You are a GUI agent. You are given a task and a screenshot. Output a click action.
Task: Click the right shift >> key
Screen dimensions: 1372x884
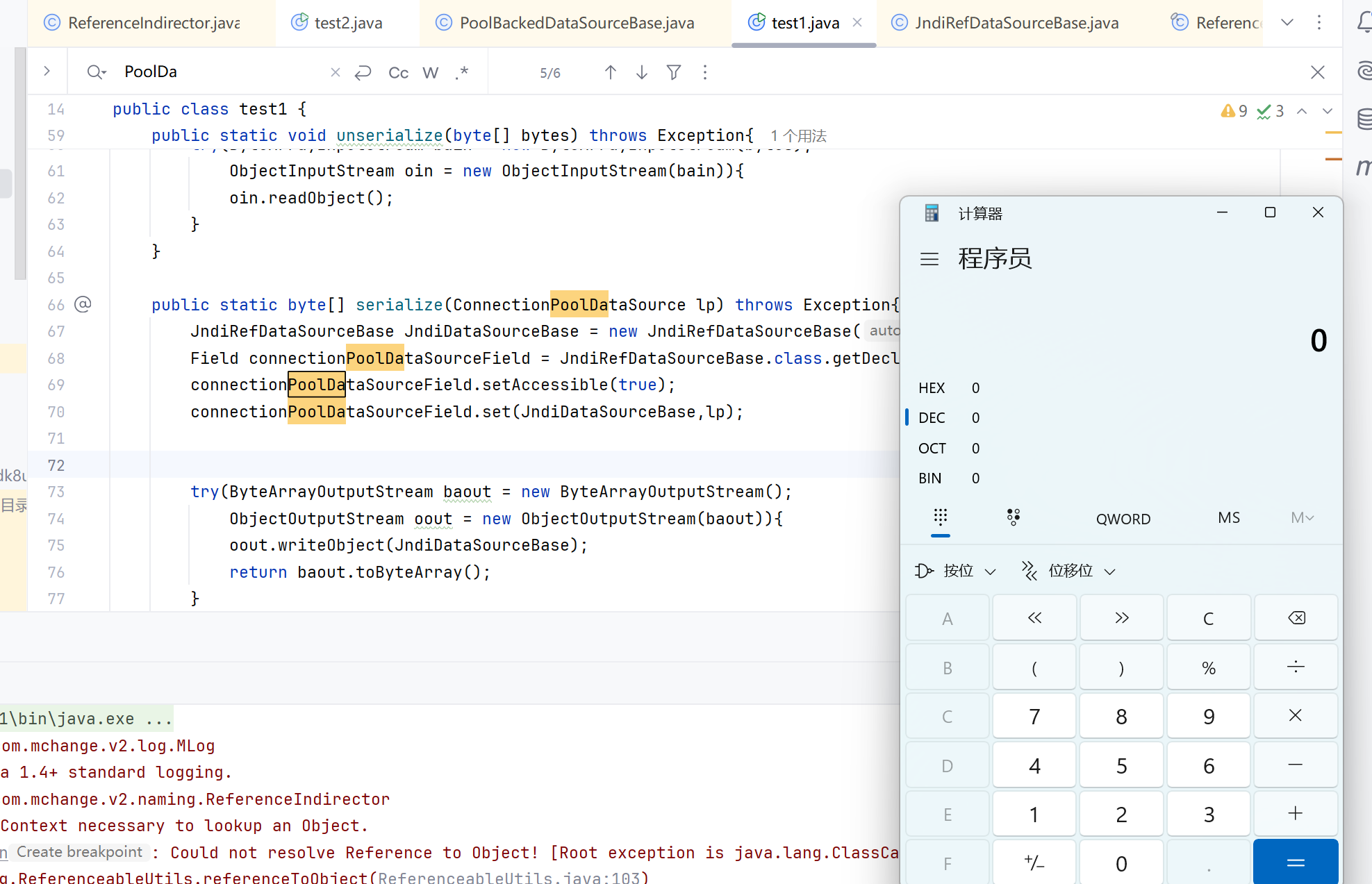click(1121, 618)
